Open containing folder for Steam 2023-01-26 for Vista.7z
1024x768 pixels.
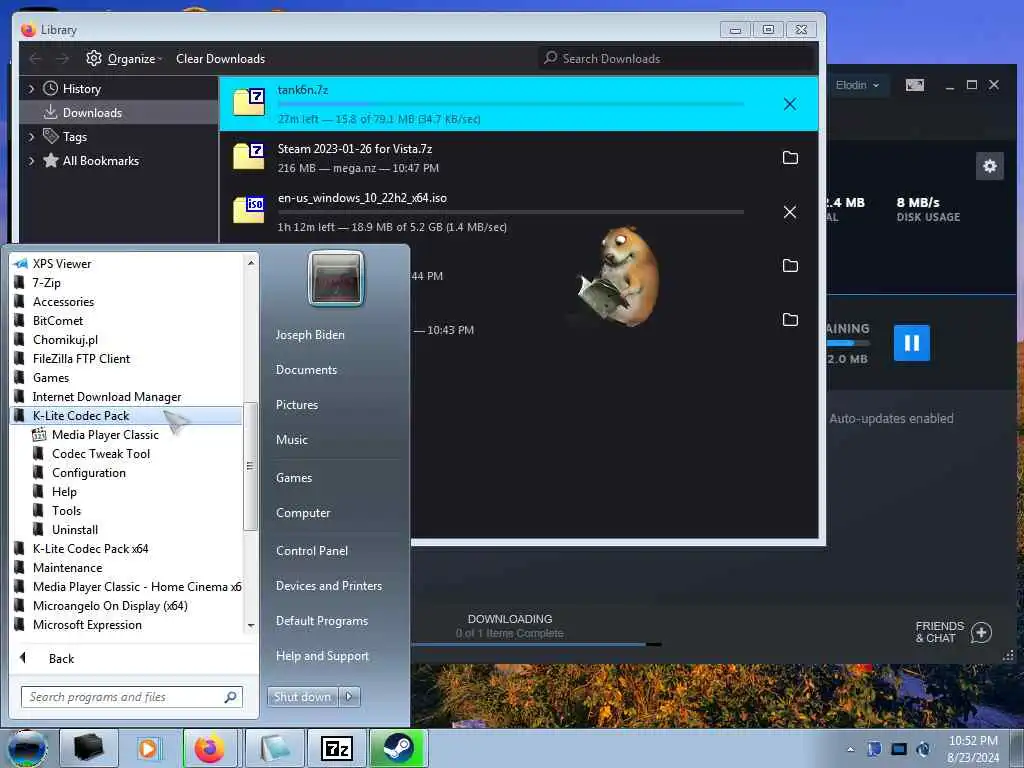tap(790, 157)
